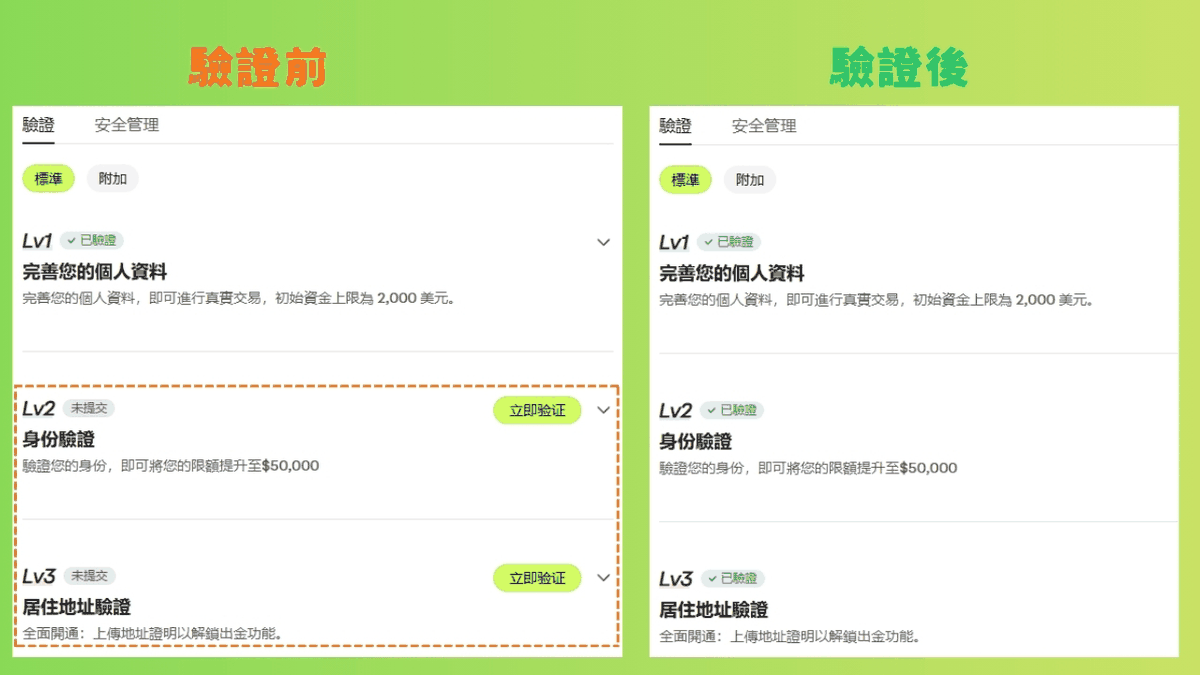
Task: Click Lv1 已驗證 badge in left 驗證前 panel
Action: coord(92,240)
